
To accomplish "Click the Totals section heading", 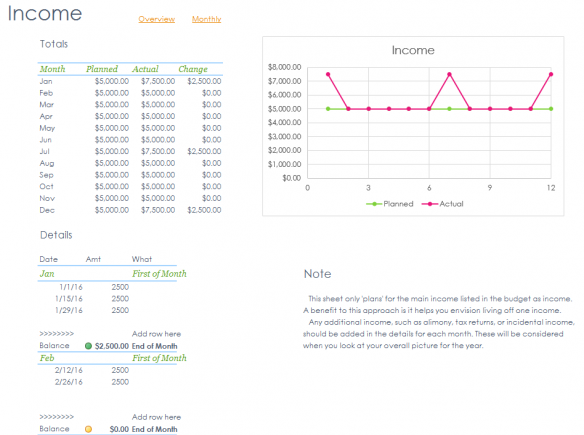I will coord(54,44).
